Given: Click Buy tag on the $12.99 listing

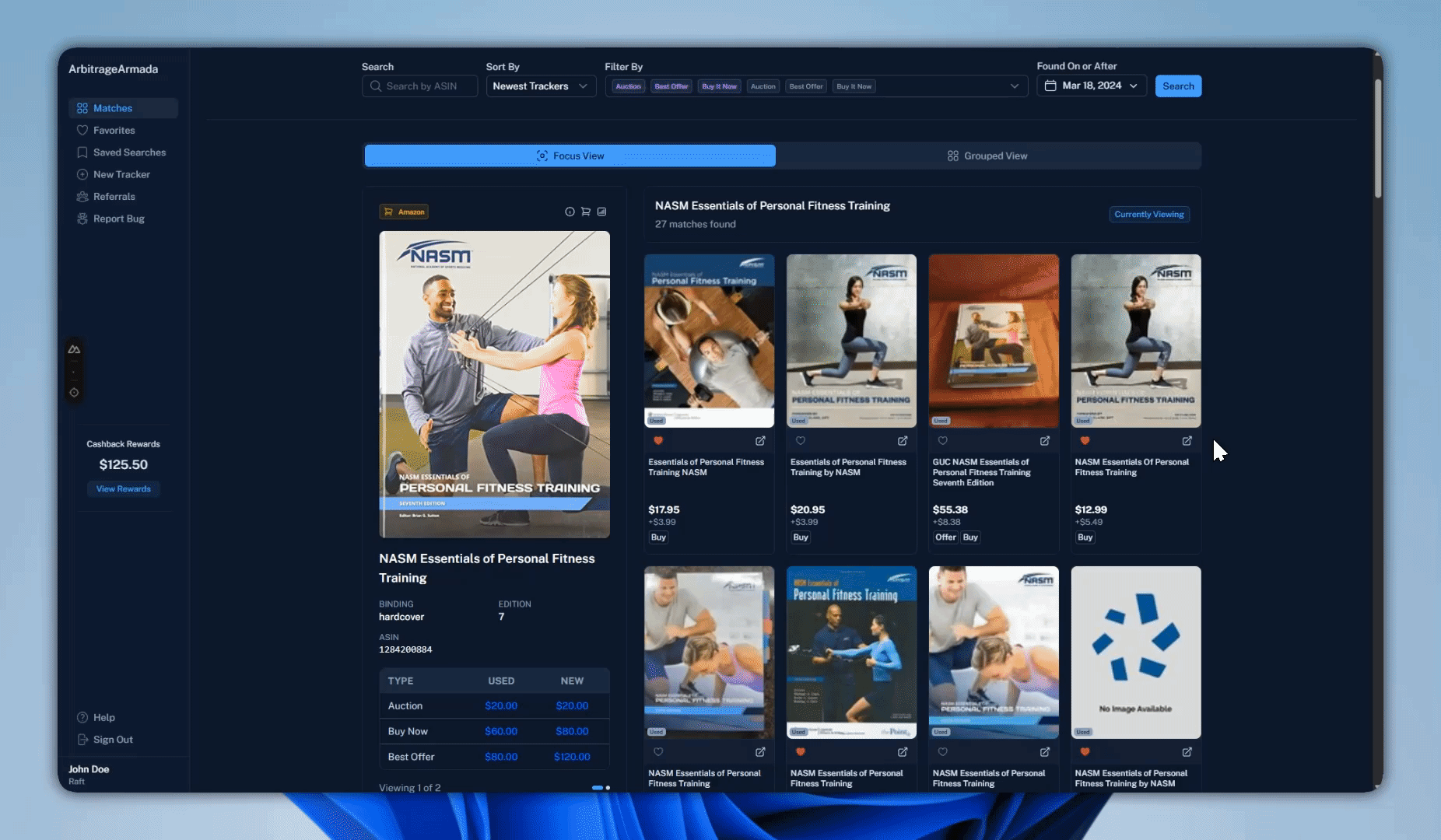Looking at the screenshot, I should [x=1085, y=537].
